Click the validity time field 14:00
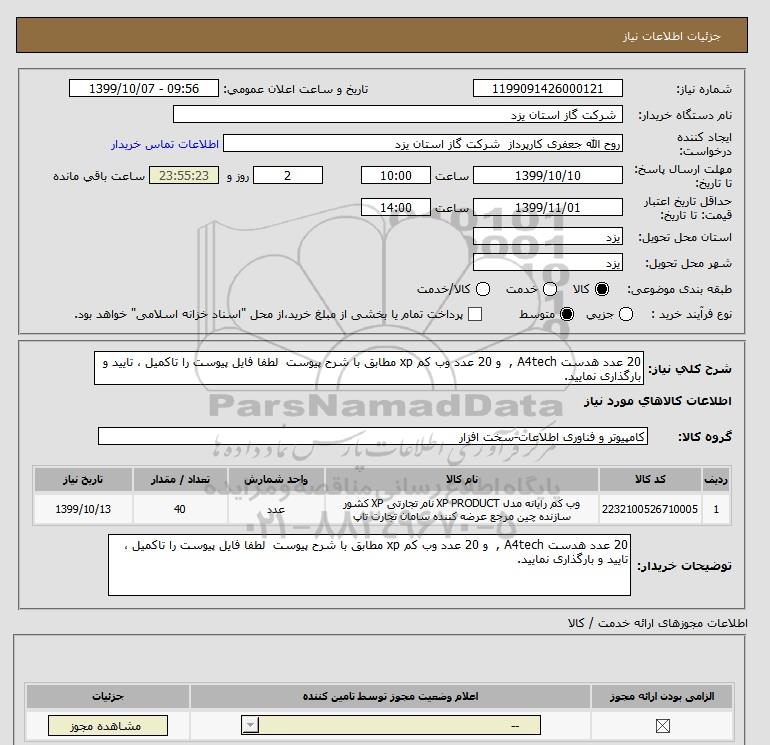 (x=396, y=207)
